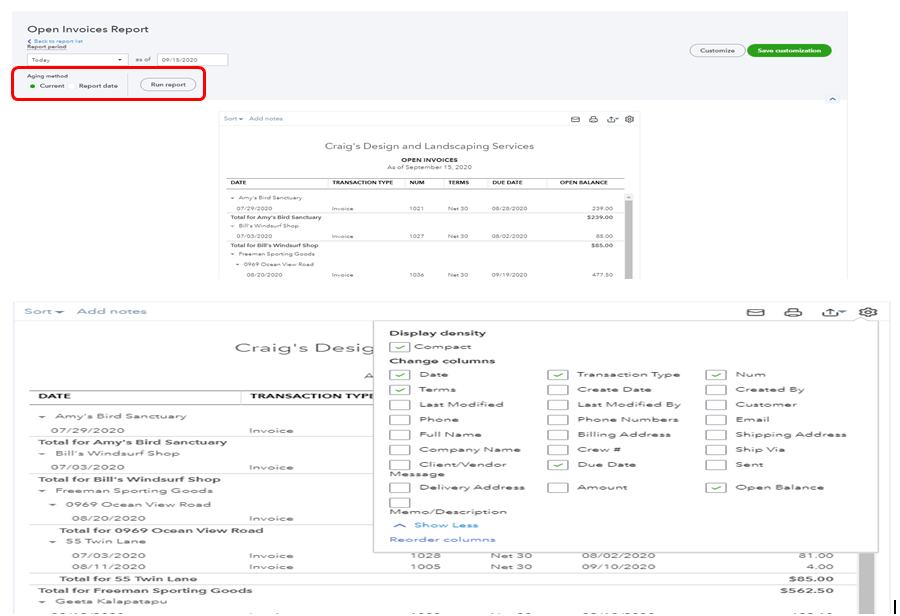Enable the Delivery Address column checkbox
The width and height of the screenshot is (900, 616).
tap(399, 487)
